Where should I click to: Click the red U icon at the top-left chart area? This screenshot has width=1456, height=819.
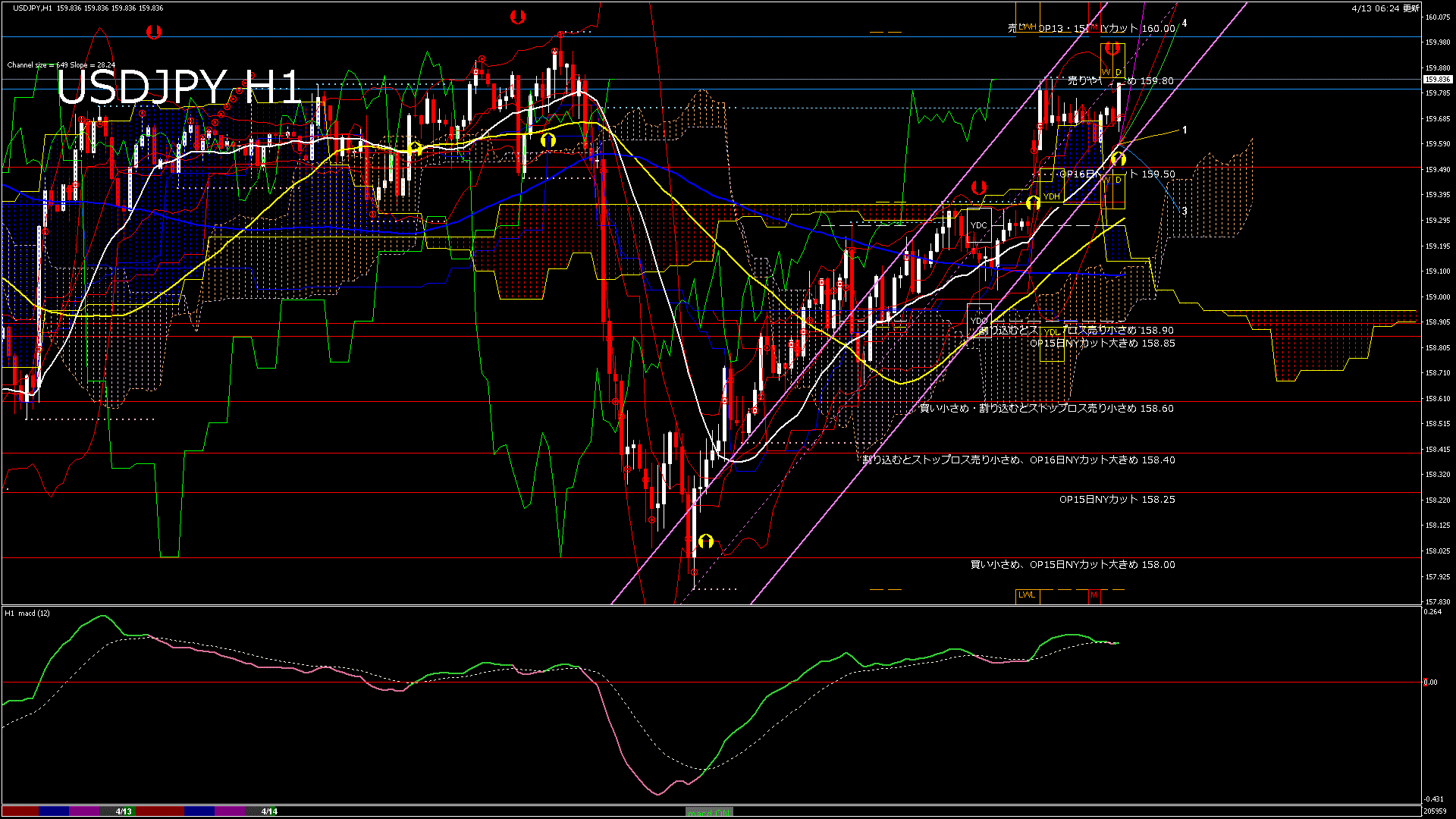tap(154, 32)
